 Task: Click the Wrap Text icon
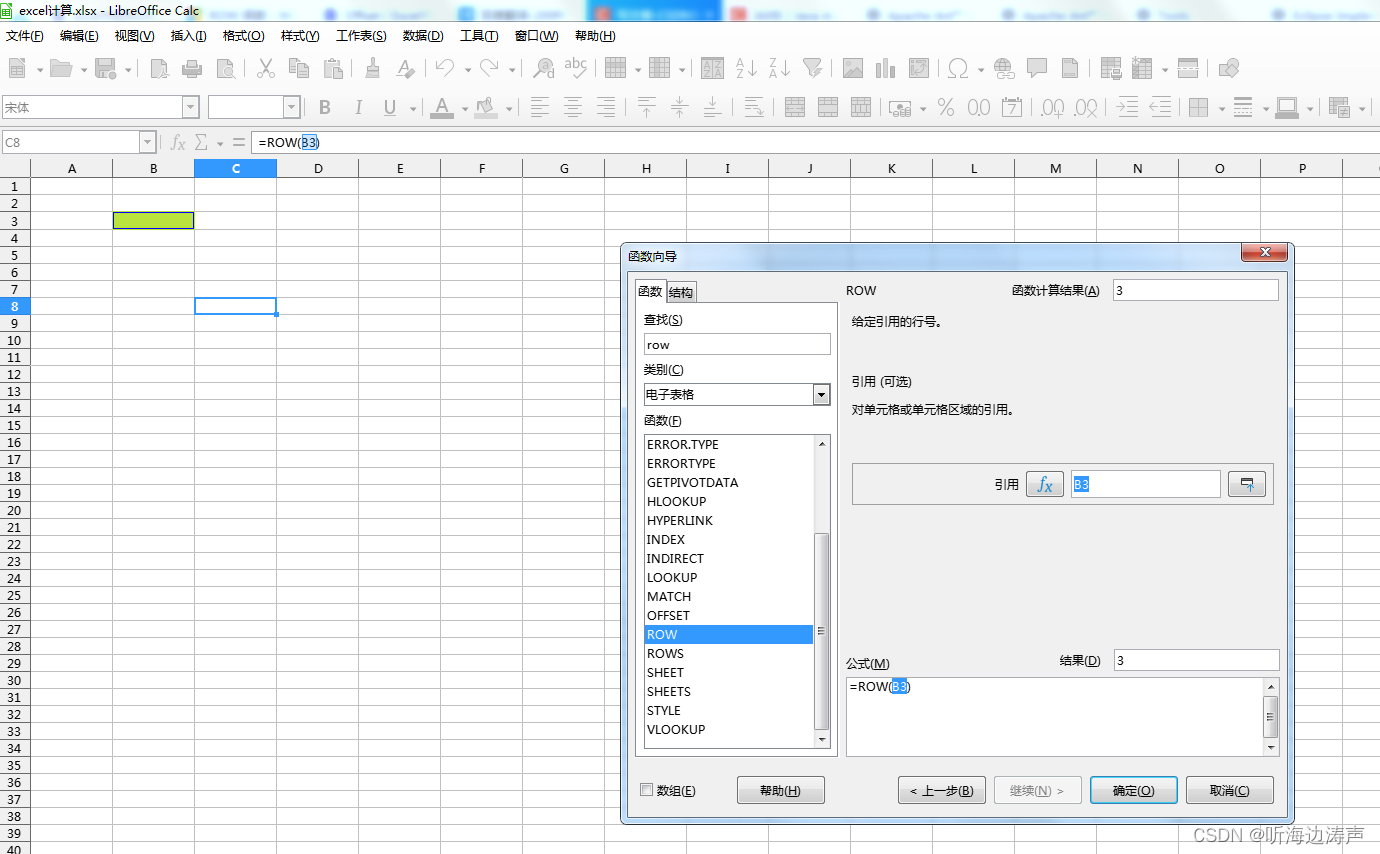click(754, 107)
